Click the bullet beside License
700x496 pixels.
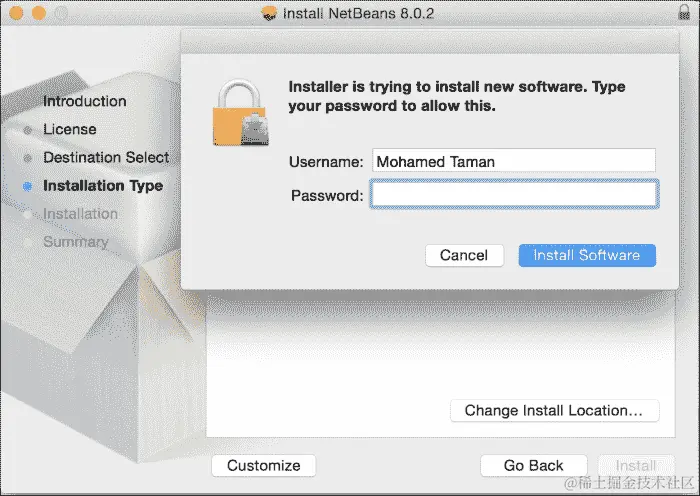(x=28, y=130)
